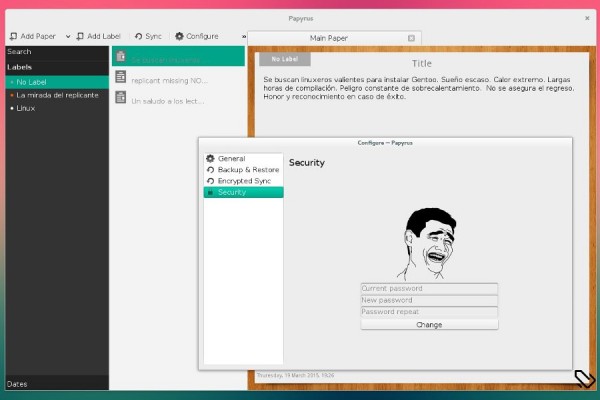The height and width of the screenshot is (400, 600).
Task: Open the 'Un saludo a los lect...' paper
Action: [168, 99]
